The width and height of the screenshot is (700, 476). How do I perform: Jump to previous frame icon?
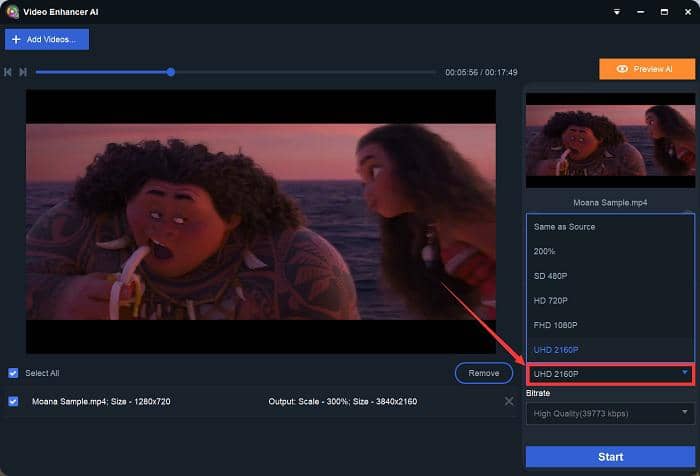click(x=8, y=72)
